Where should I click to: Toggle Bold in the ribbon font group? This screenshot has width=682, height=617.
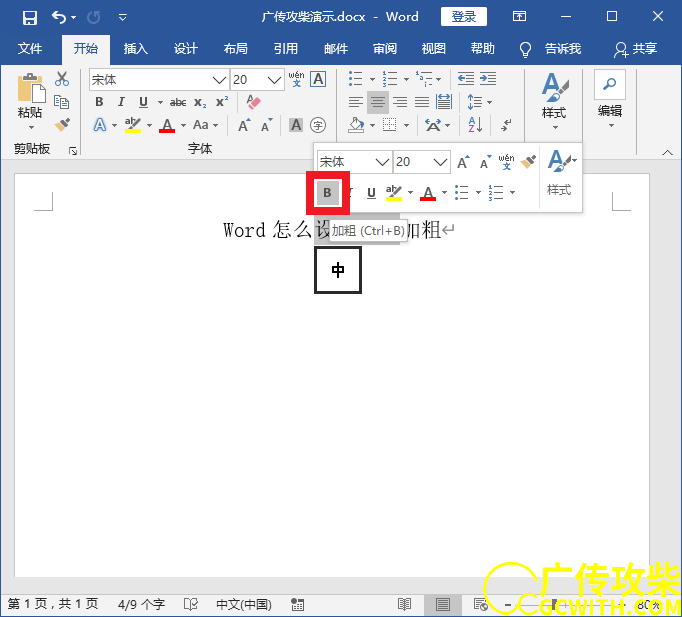99,102
